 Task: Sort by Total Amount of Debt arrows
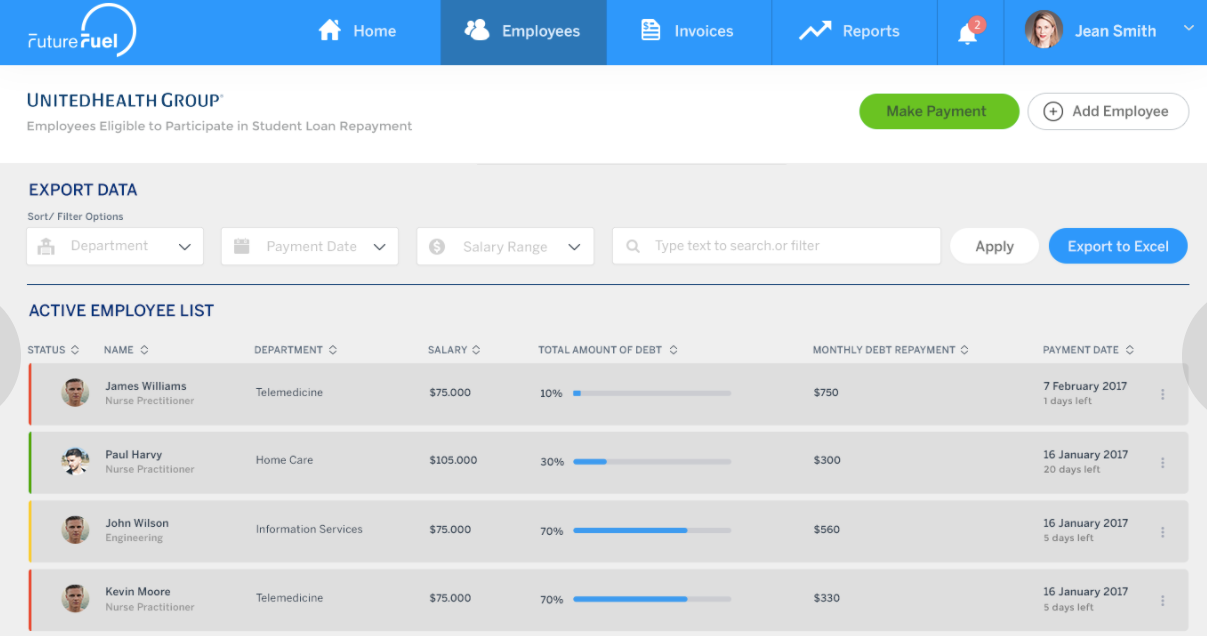673,350
